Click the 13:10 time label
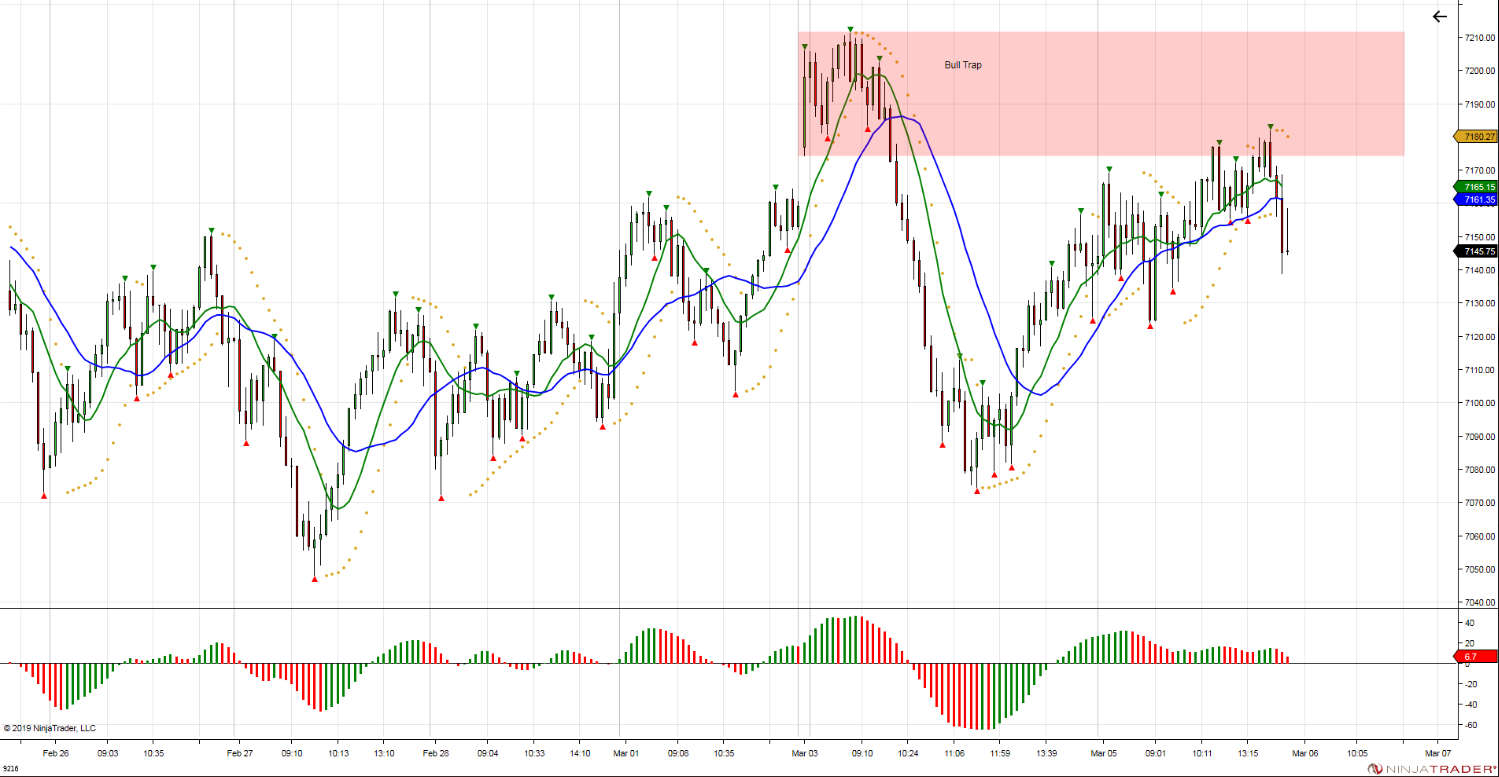The height and width of the screenshot is (777, 1499). [384, 753]
